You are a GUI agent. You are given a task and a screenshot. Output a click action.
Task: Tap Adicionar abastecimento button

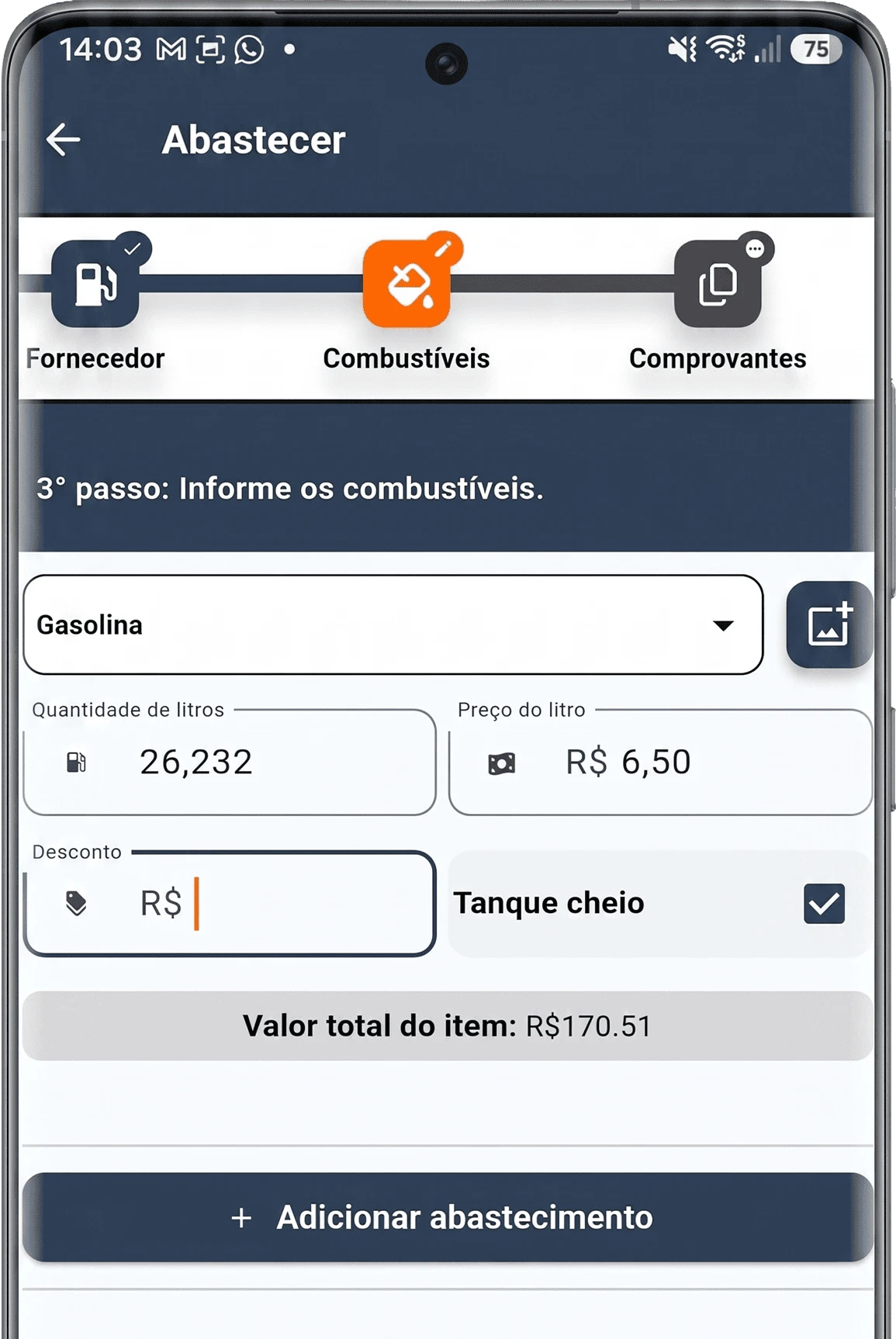[x=448, y=1217]
